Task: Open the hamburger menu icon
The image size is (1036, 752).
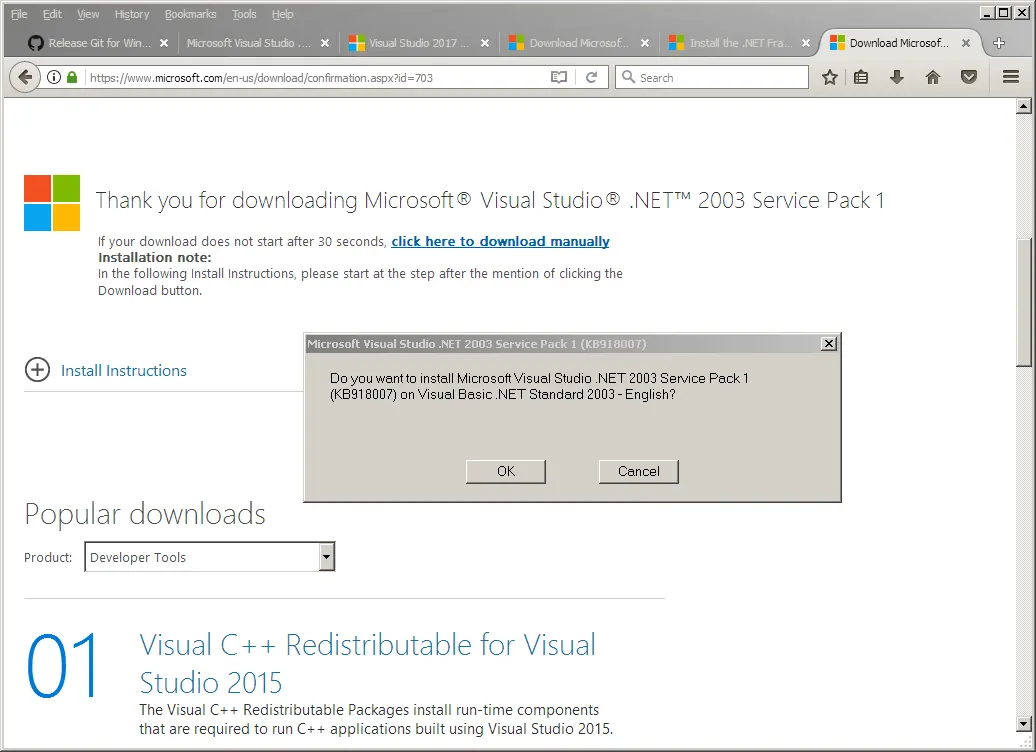Action: click(1010, 77)
